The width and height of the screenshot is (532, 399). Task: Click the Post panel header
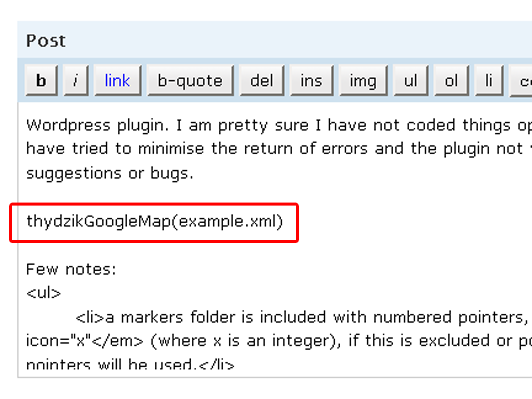pos(275,40)
